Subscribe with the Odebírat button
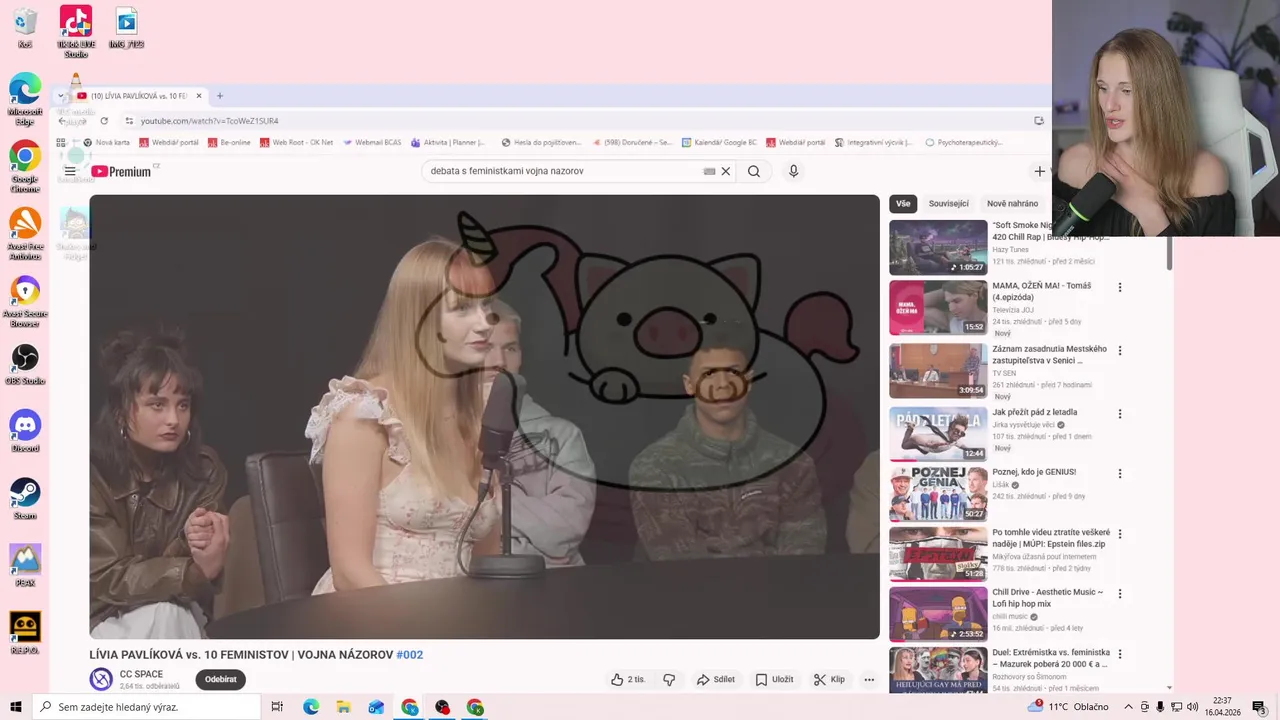This screenshot has height=720, width=1280. pos(221,679)
